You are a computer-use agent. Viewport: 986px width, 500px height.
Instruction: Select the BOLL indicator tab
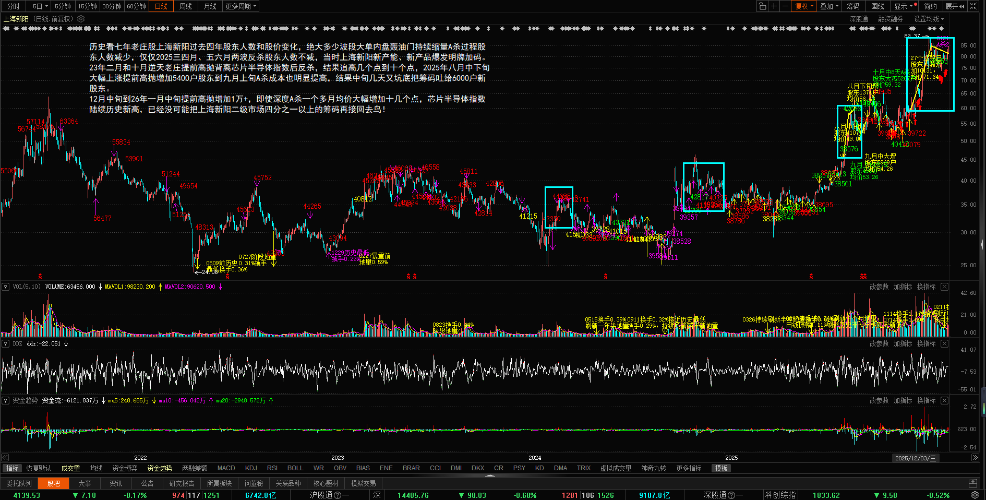pos(294,468)
